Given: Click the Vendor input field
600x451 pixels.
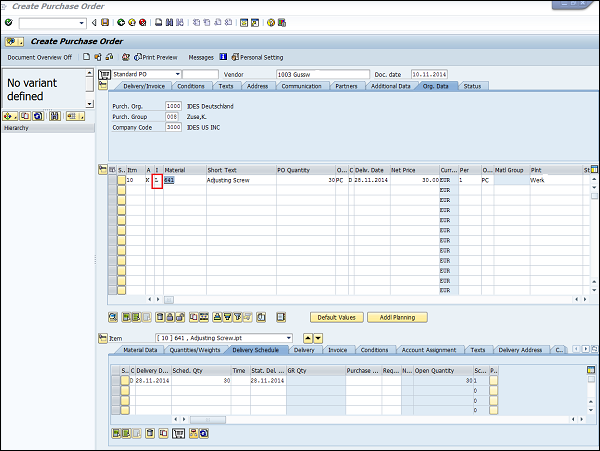Looking at the screenshot, I should pos(321,74).
